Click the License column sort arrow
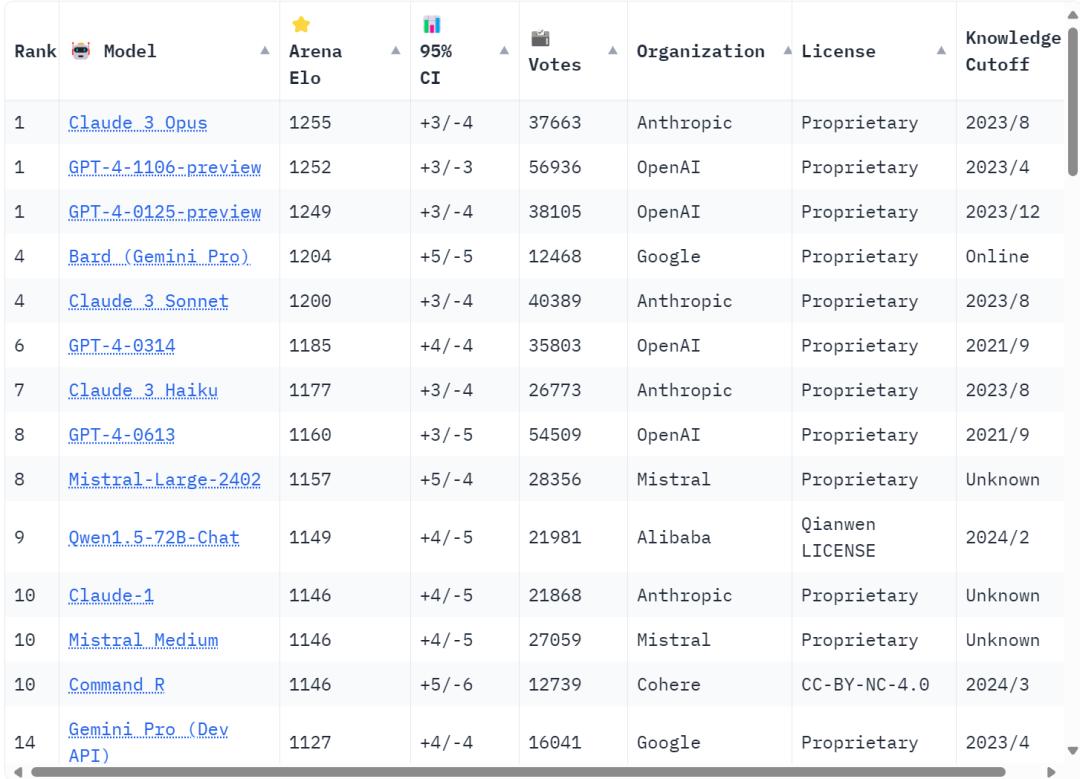Viewport: 1080px width, 779px height. coord(941,51)
